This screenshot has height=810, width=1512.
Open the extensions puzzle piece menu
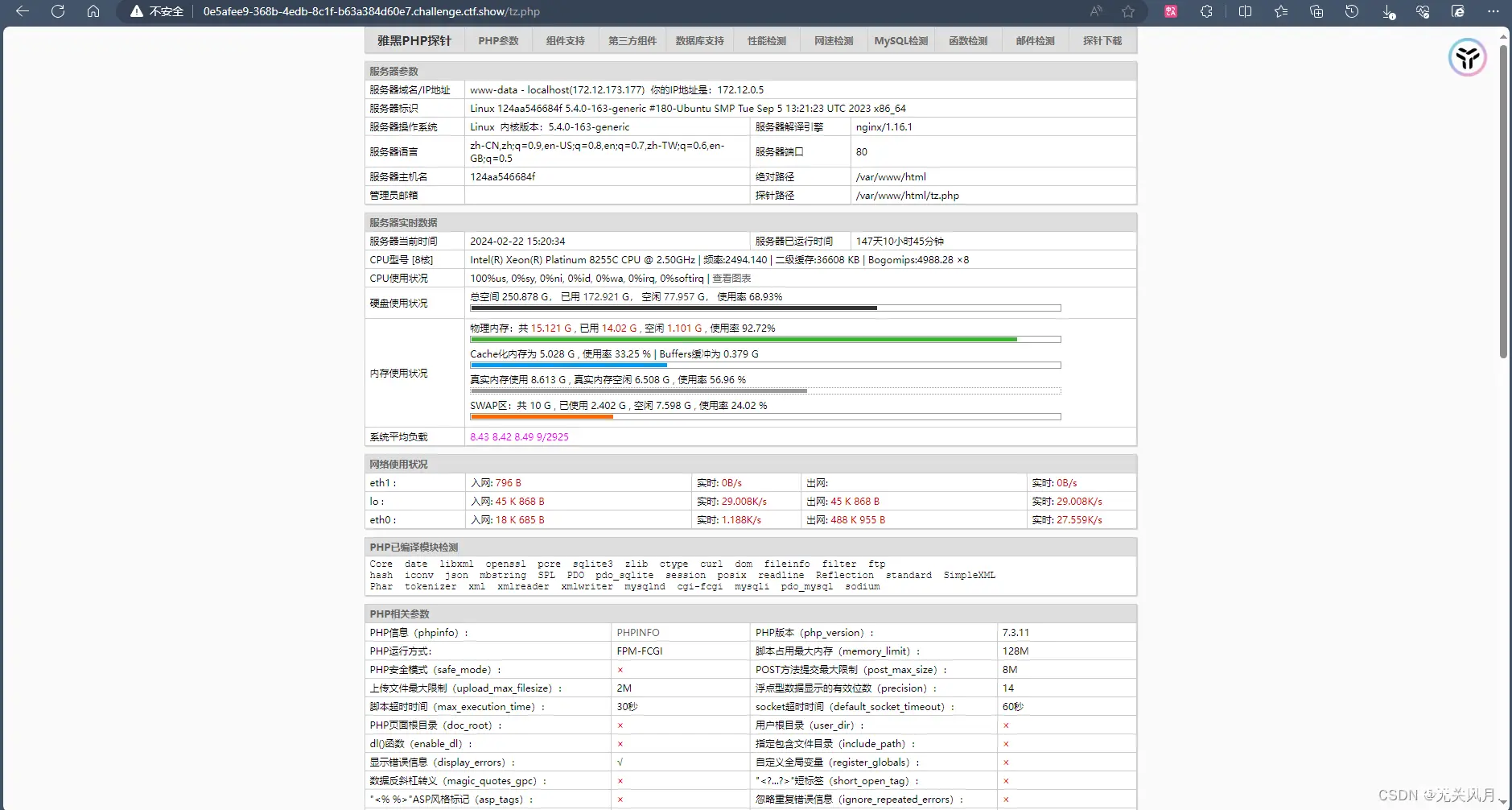pyautogui.click(x=1206, y=11)
